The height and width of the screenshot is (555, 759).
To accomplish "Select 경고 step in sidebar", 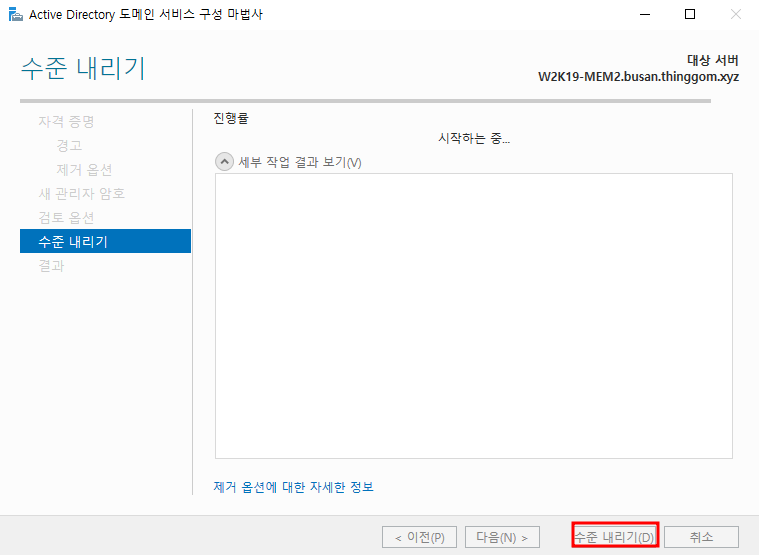I will (70, 145).
